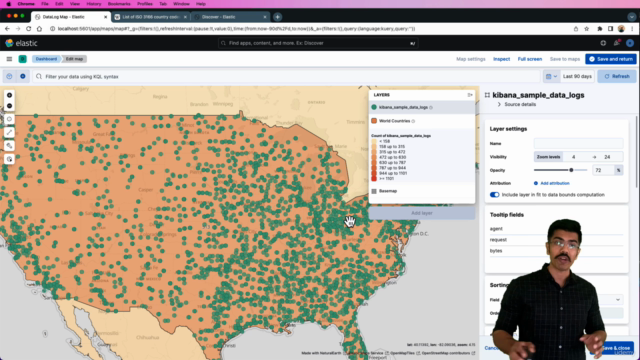Collapse the Layers panel

tap(470, 95)
